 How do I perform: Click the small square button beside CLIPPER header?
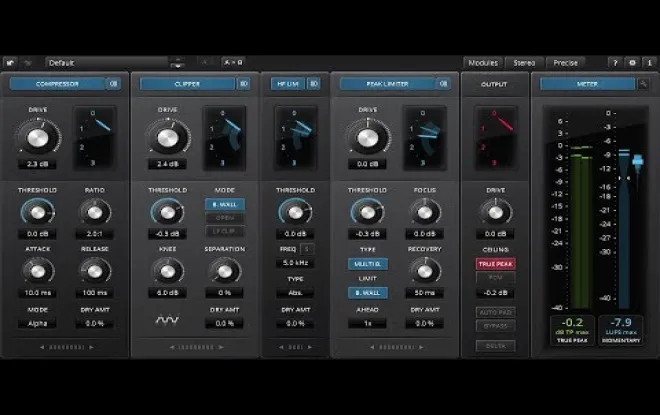[x=244, y=84]
